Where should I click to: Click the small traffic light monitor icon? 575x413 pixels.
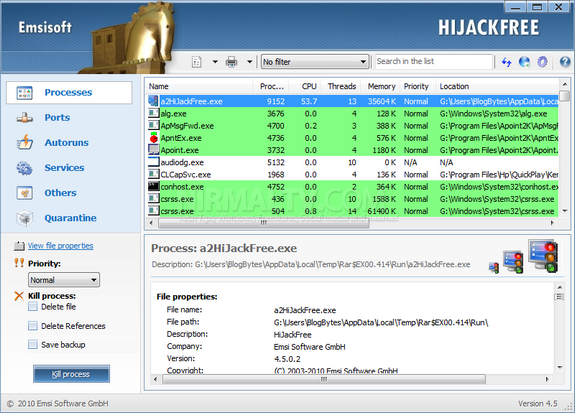[x=494, y=268]
